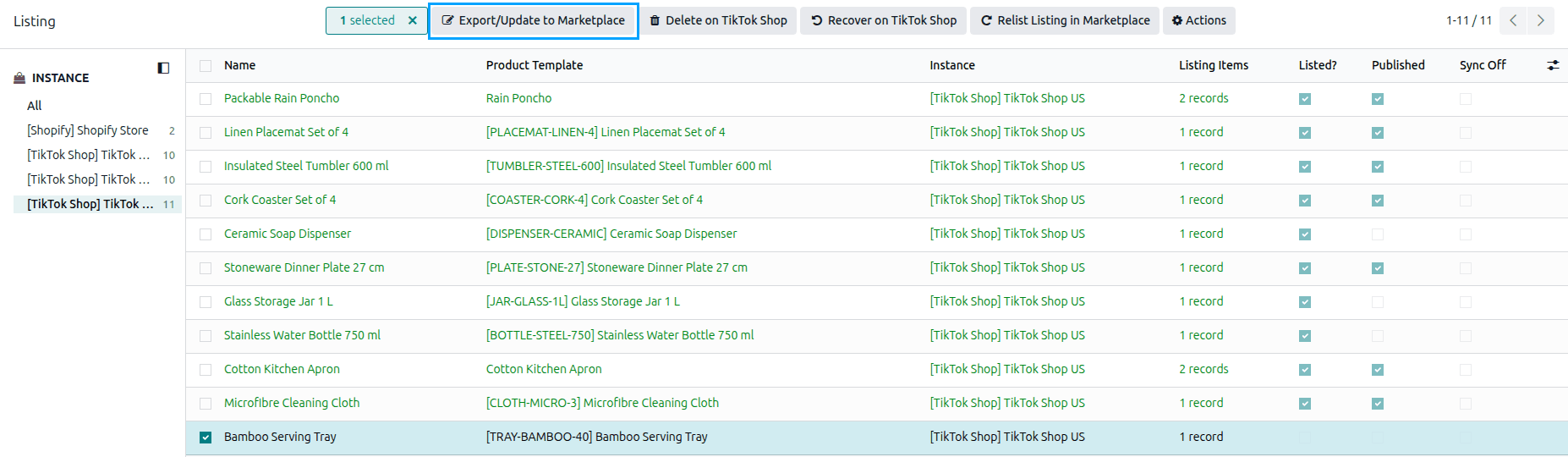Click Relist Listing in Marketplace button
The width and height of the screenshot is (1568, 457).
(1065, 20)
